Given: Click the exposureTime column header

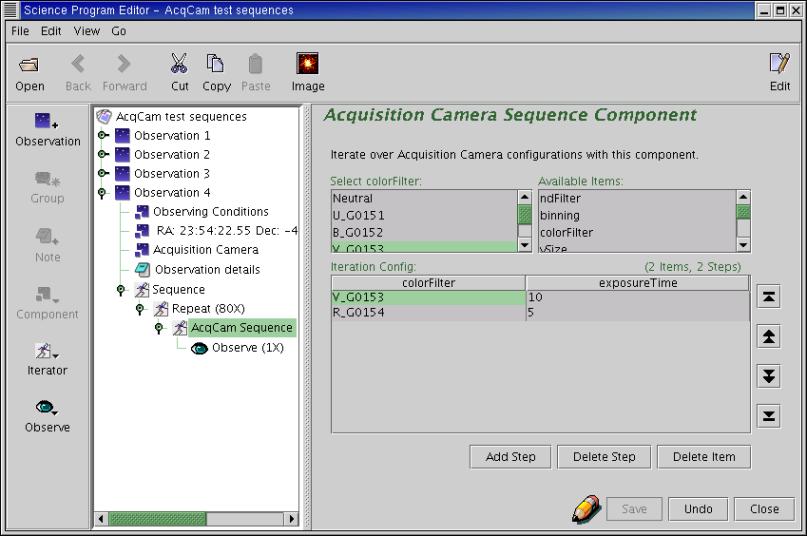Looking at the screenshot, I should pyautogui.click(x=638, y=283).
